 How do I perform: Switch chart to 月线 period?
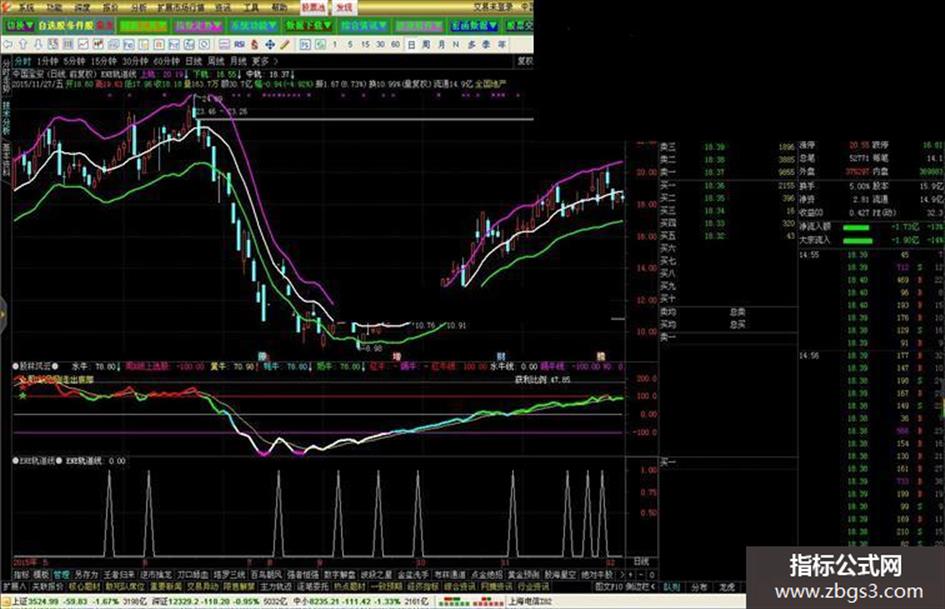pyautogui.click(x=238, y=61)
